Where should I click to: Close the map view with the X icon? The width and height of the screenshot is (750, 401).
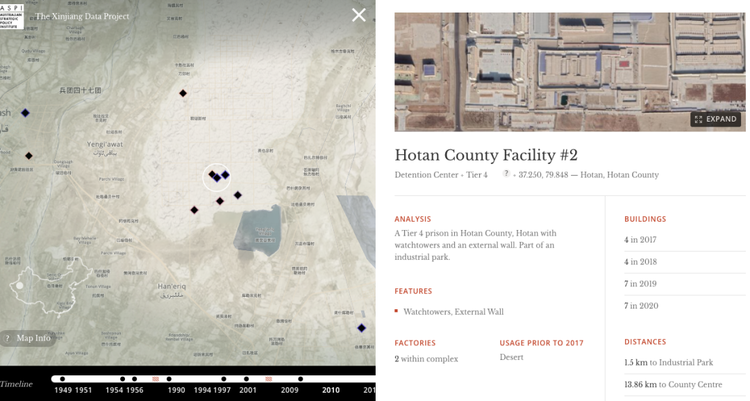pos(358,15)
